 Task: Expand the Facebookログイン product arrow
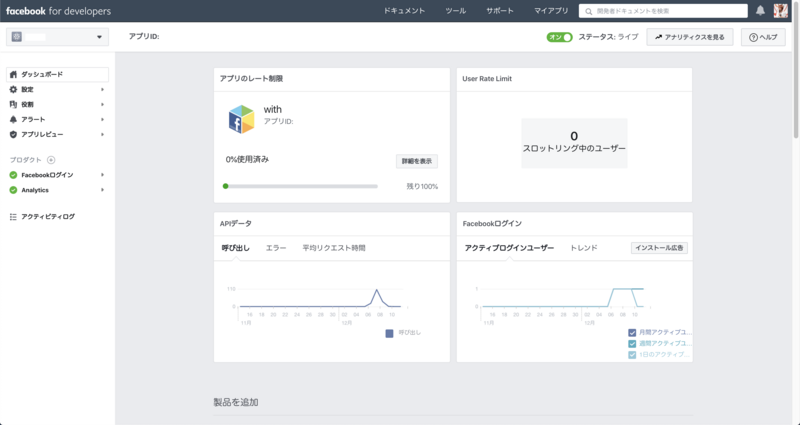click(102, 175)
